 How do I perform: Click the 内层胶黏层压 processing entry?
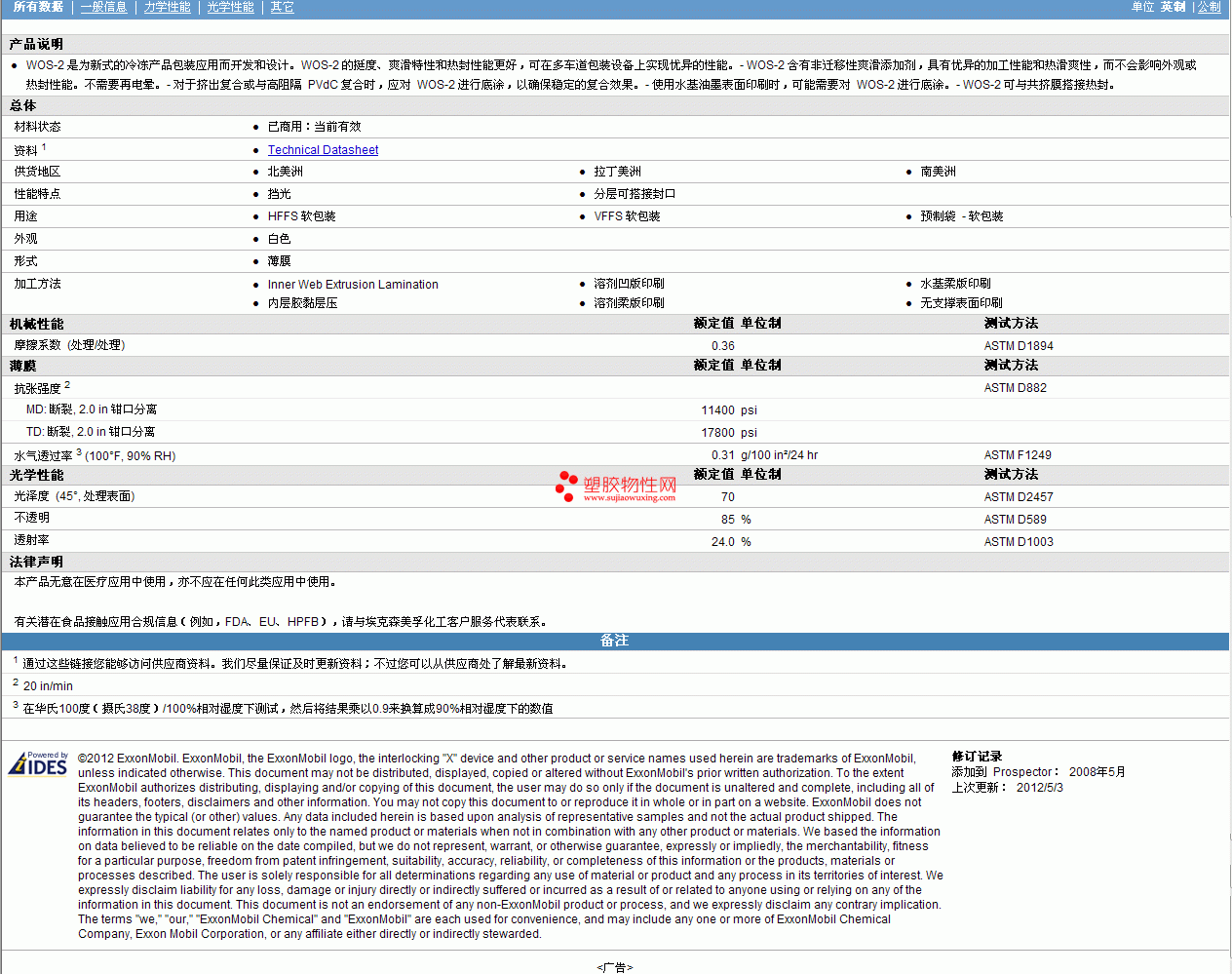click(x=302, y=303)
